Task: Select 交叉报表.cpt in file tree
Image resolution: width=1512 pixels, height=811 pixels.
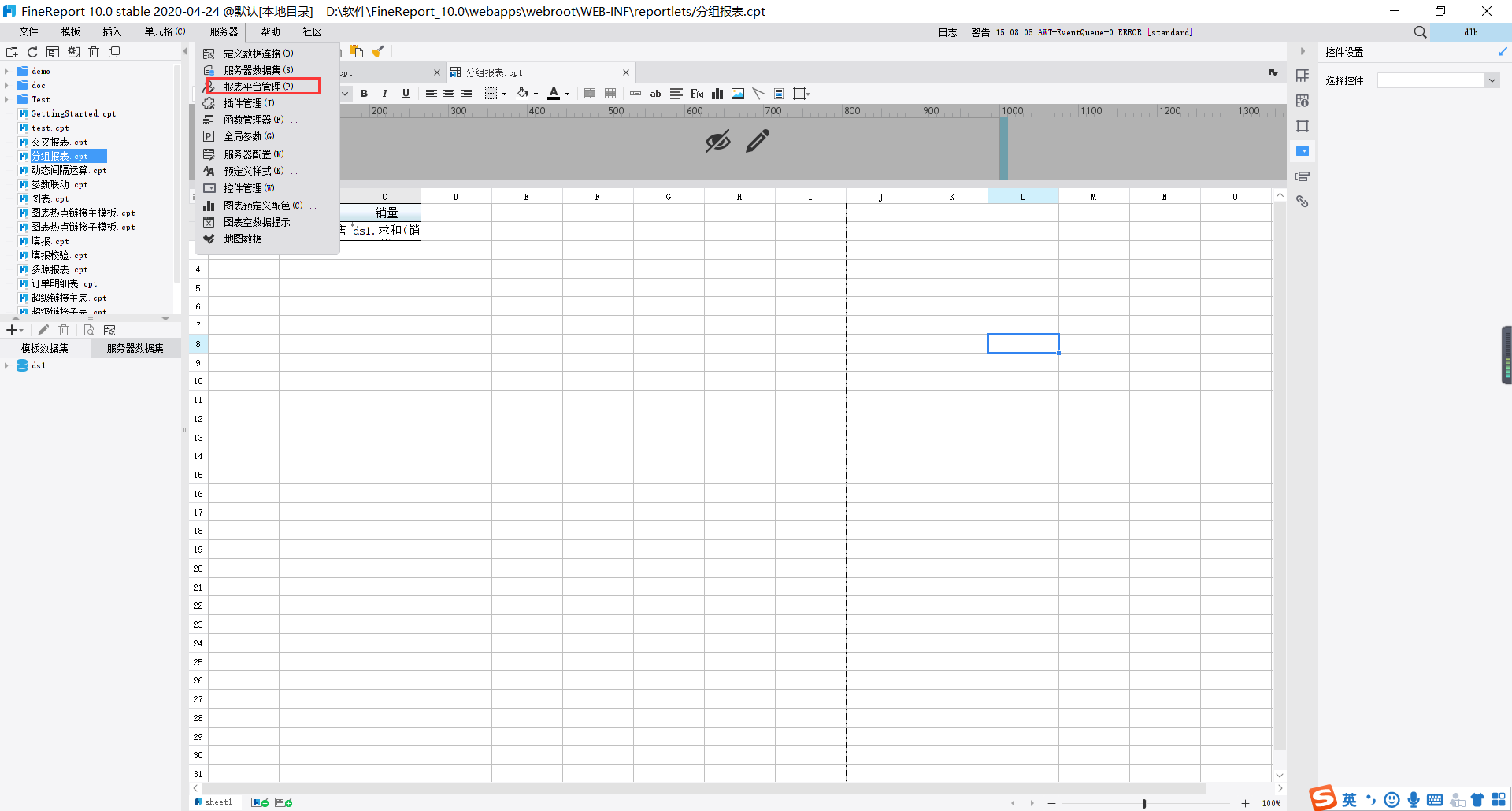Action: [59, 142]
